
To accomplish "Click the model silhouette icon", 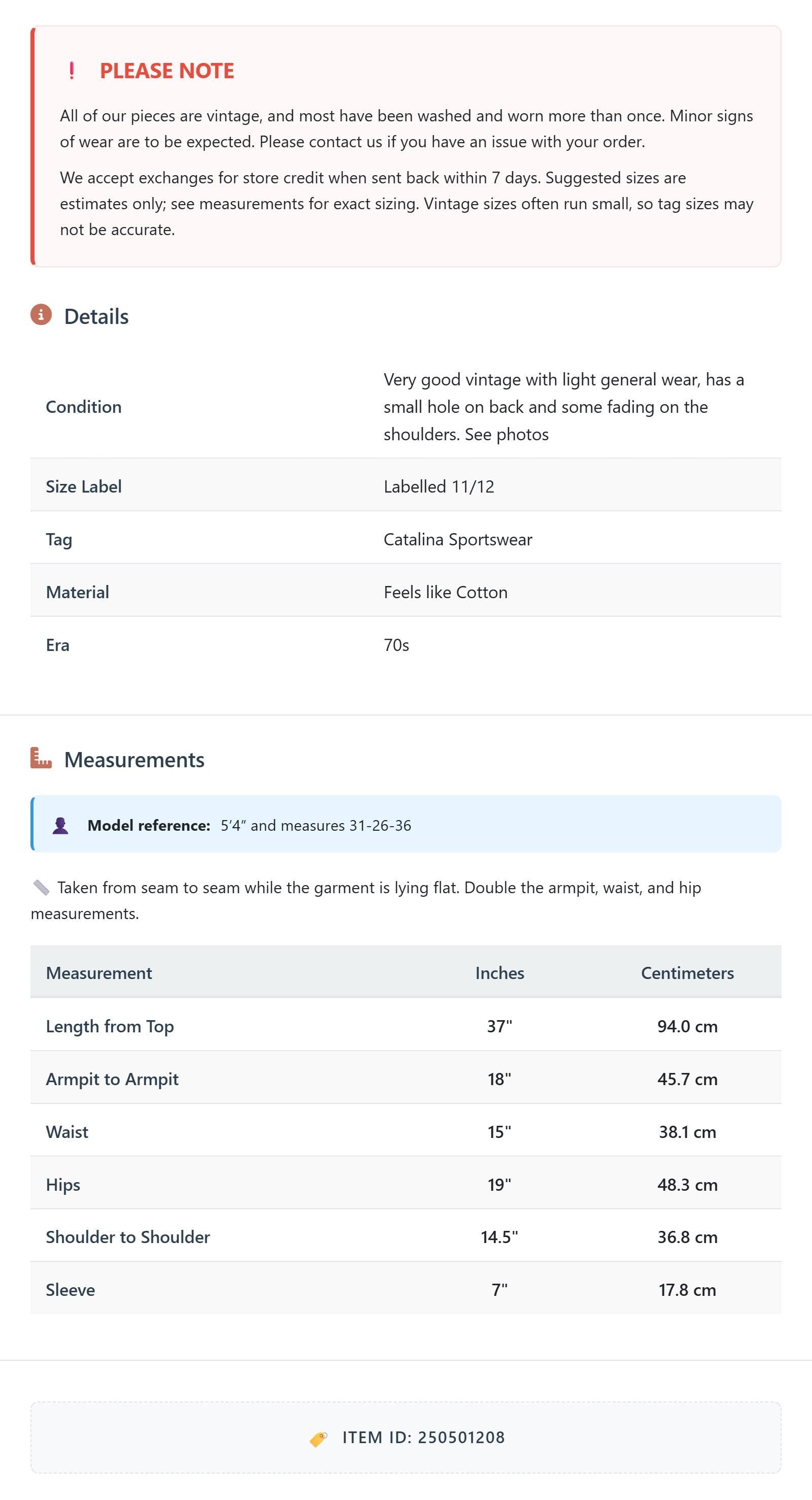I will coord(60,826).
